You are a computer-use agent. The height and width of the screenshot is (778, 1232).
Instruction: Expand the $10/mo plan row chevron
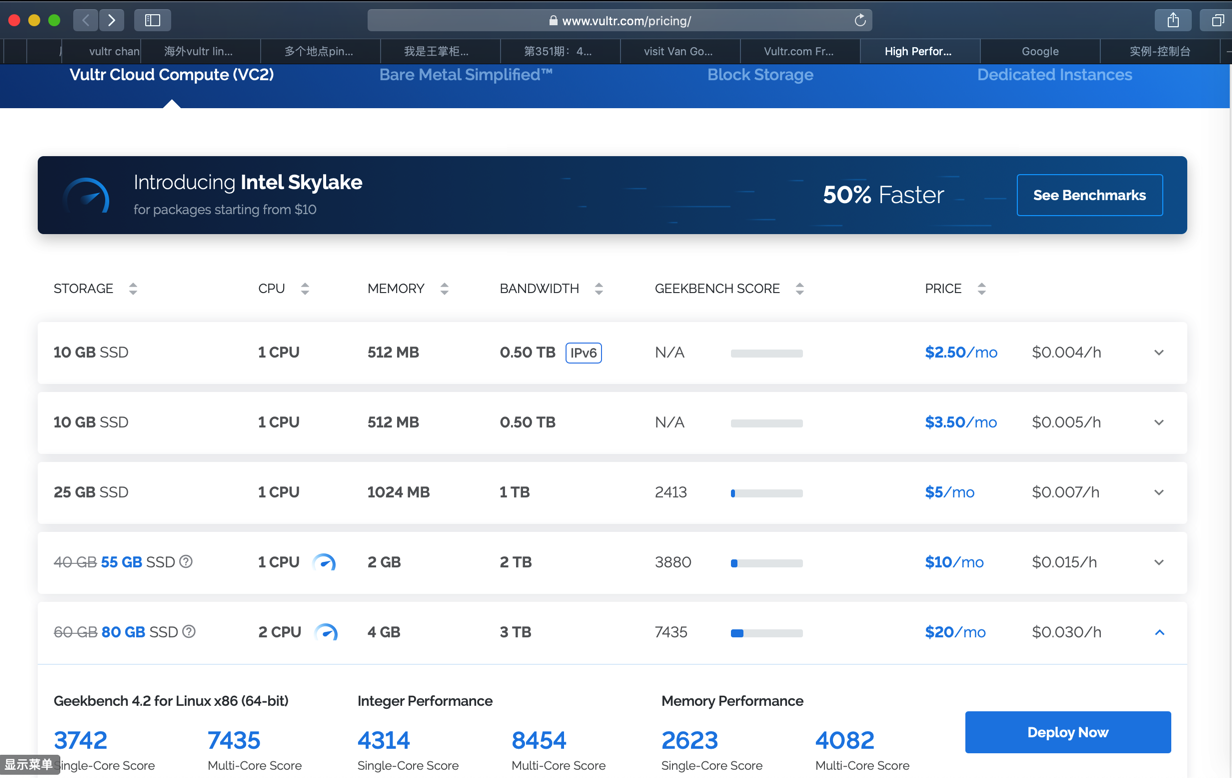click(x=1159, y=563)
